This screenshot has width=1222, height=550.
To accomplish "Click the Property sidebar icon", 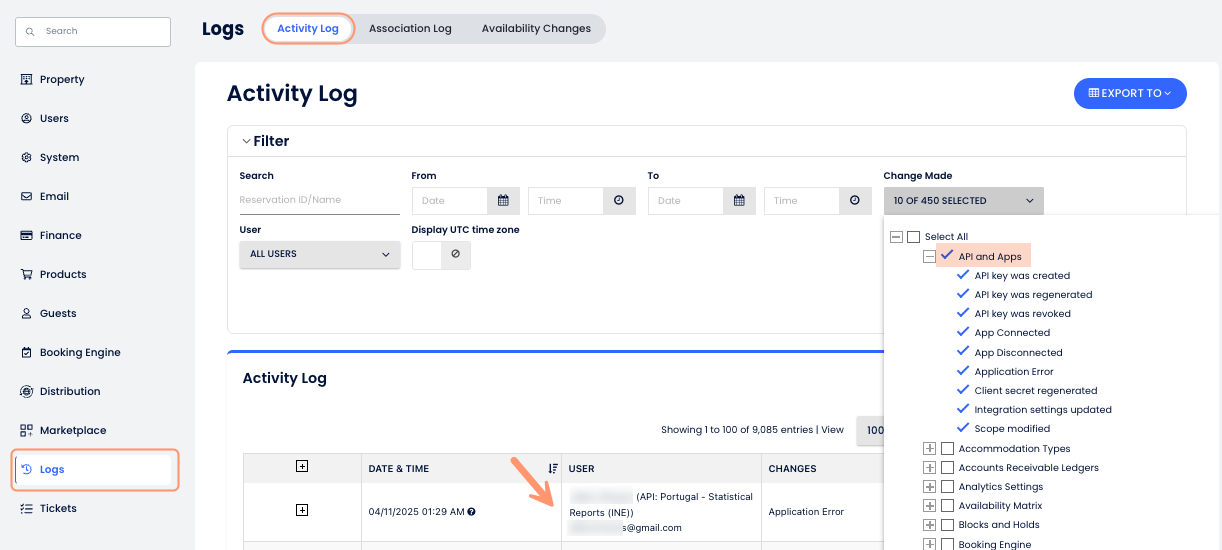I will click(27, 79).
